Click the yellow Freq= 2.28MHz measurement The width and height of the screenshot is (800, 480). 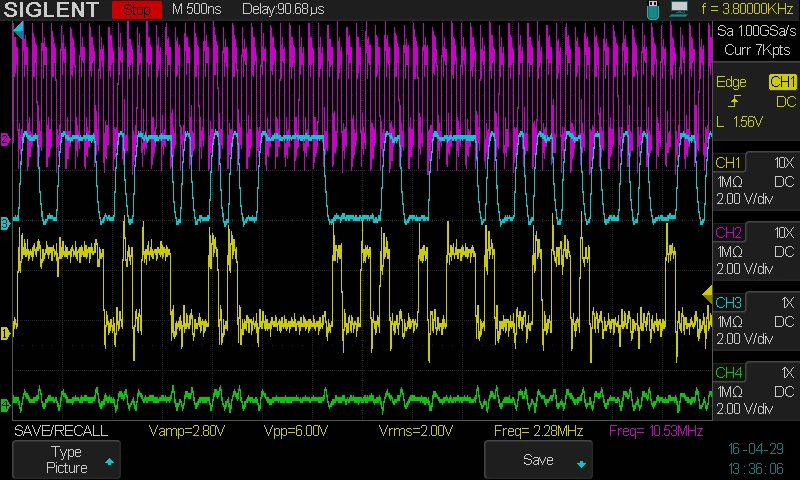[x=538, y=431]
